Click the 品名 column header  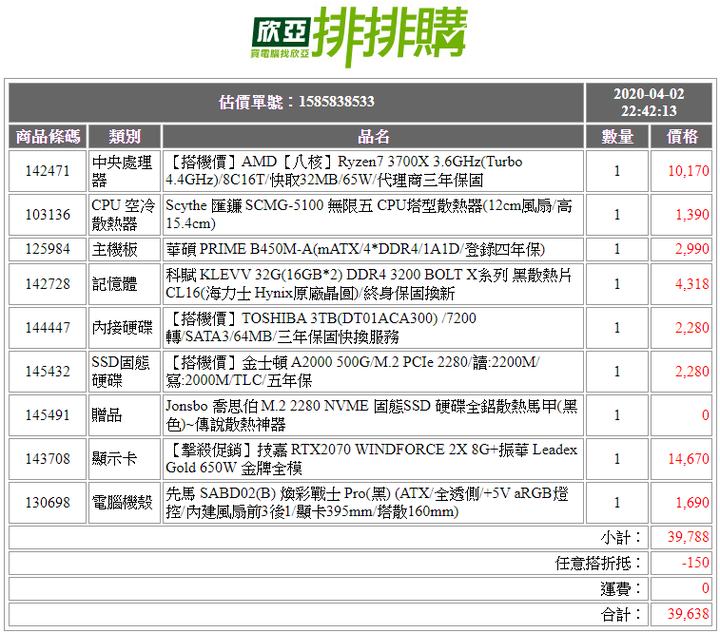coord(373,136)
